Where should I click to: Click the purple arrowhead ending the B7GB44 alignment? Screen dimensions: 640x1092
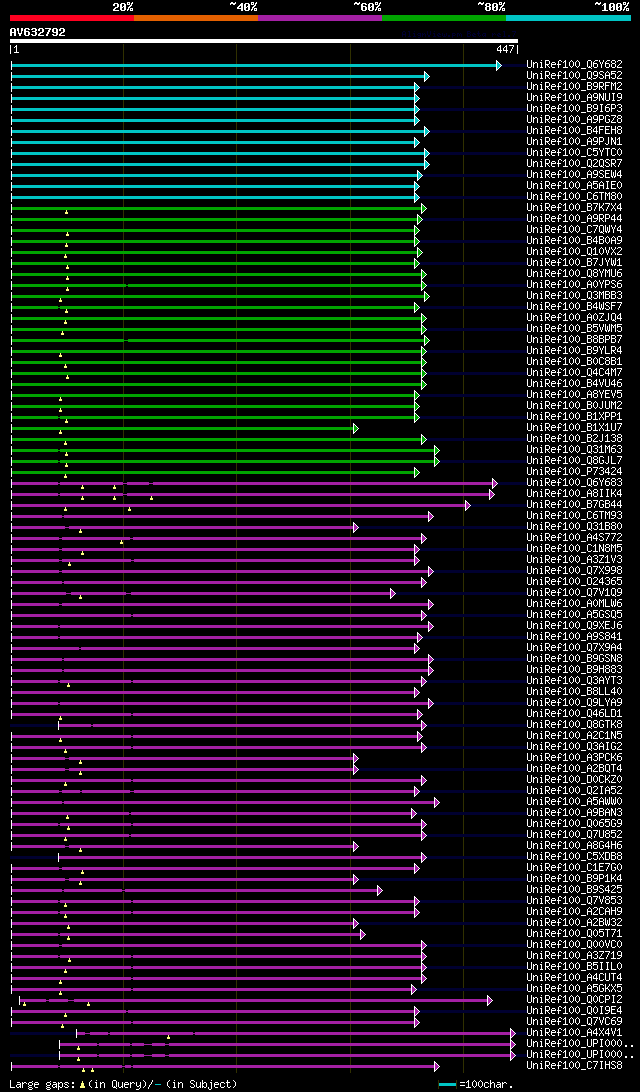pyautogui.click(x=467, y=505)
